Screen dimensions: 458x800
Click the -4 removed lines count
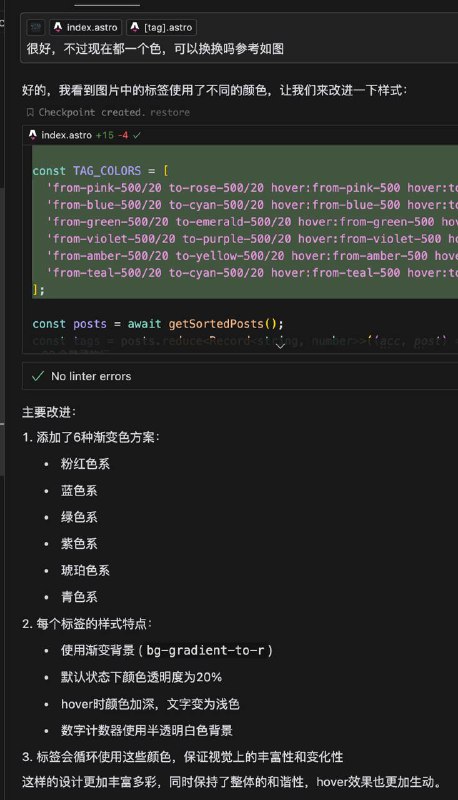pos(123,135)
